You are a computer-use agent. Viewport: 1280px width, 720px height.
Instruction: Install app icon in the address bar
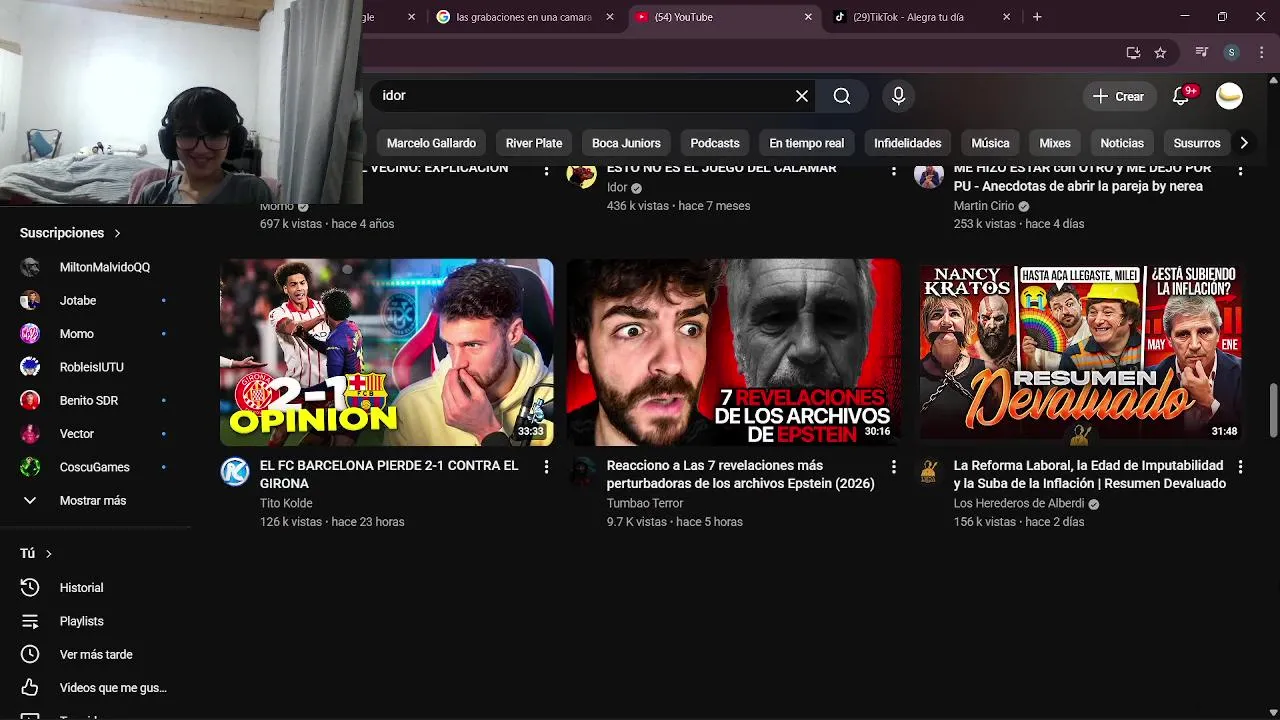pos(1133,52)
